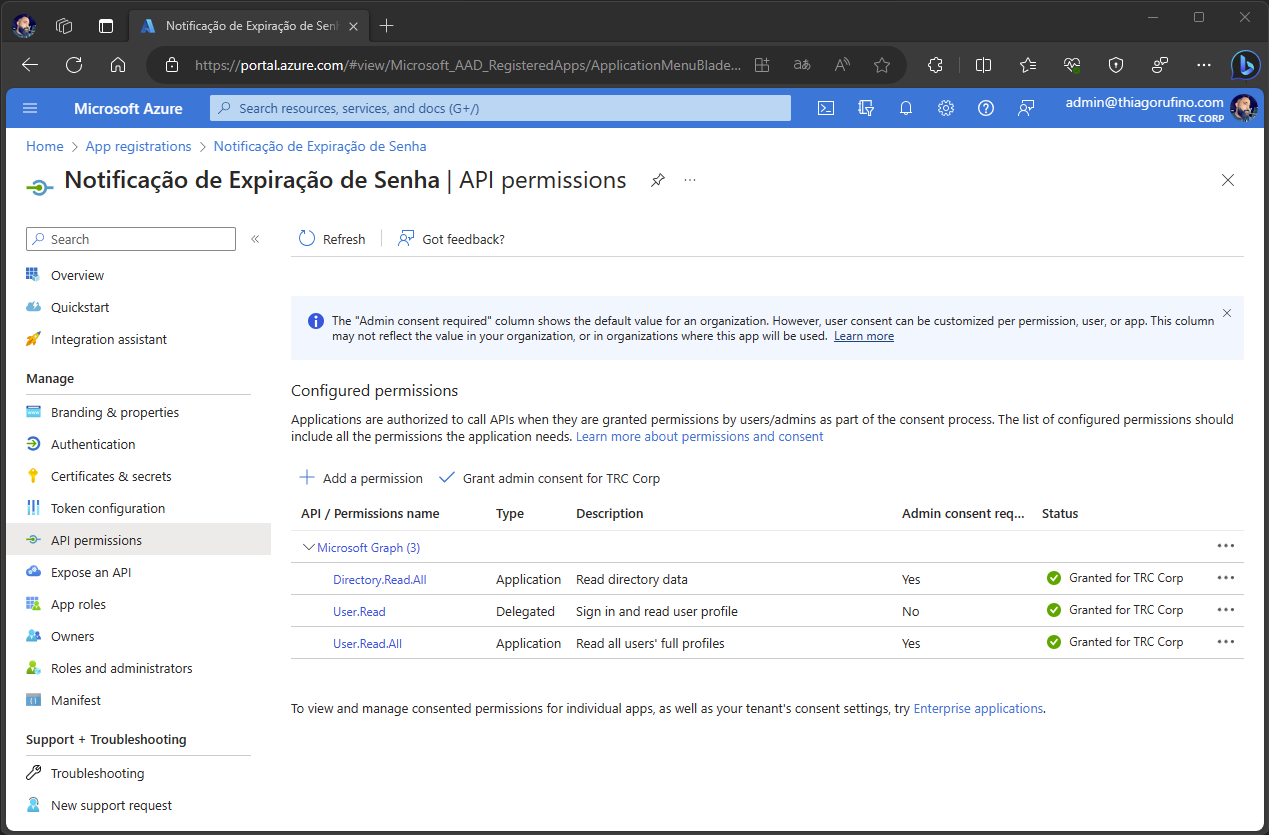The height and width of the screenshot is (835, 1269).
Task: Open the Enterprise applications link
Action: (x=978, y=708)
